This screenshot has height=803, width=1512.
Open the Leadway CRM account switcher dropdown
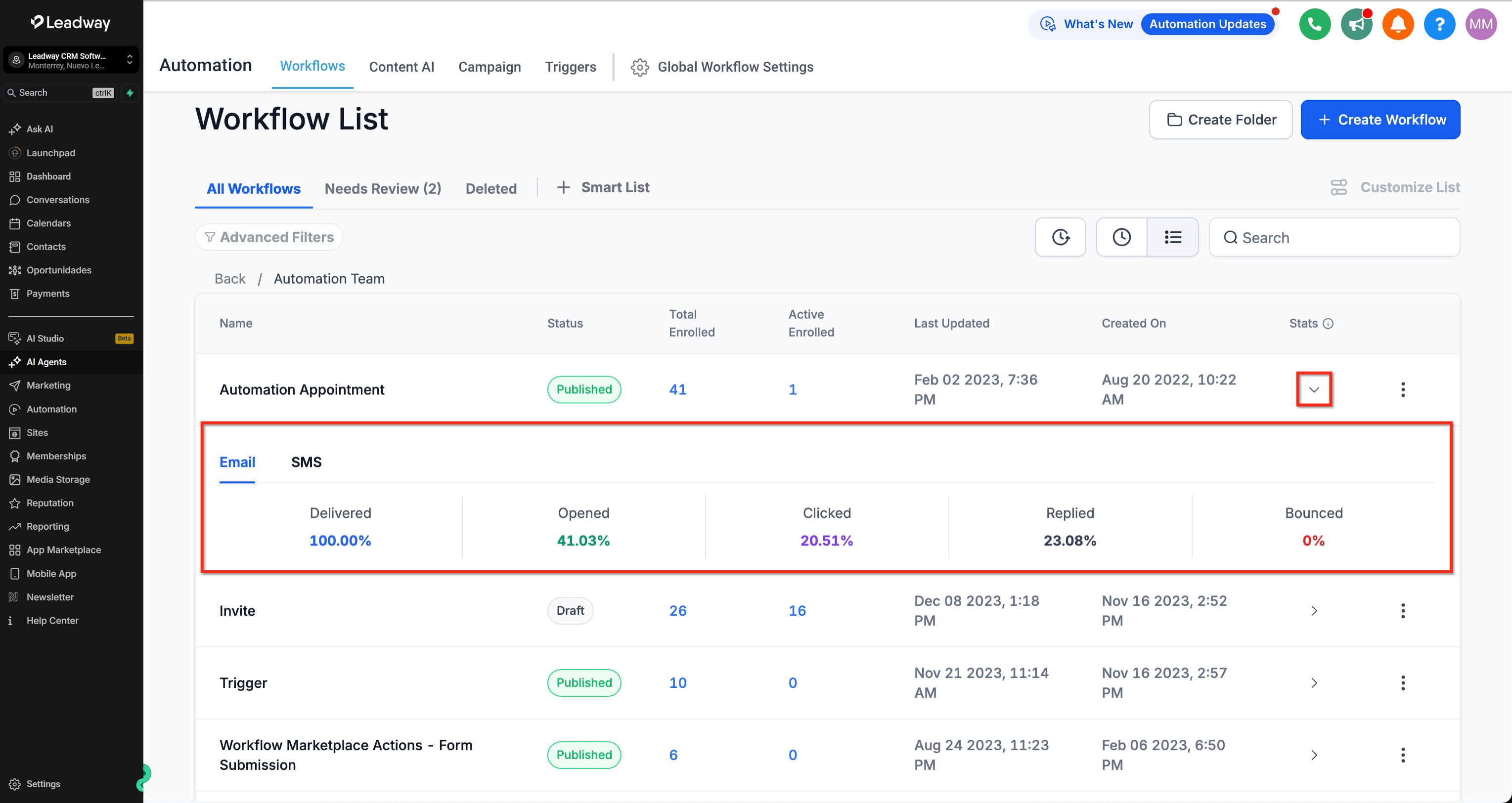(71, 60)
